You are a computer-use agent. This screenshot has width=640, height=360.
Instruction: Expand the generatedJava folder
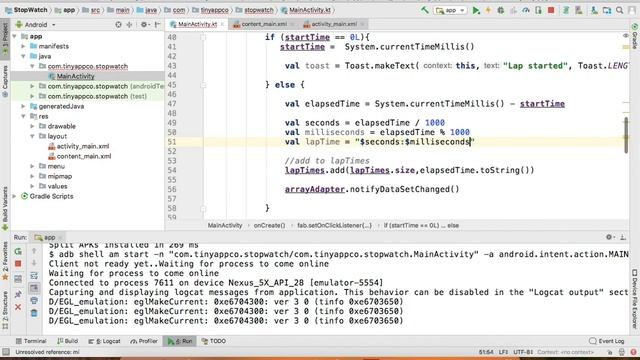click(24, 106)
